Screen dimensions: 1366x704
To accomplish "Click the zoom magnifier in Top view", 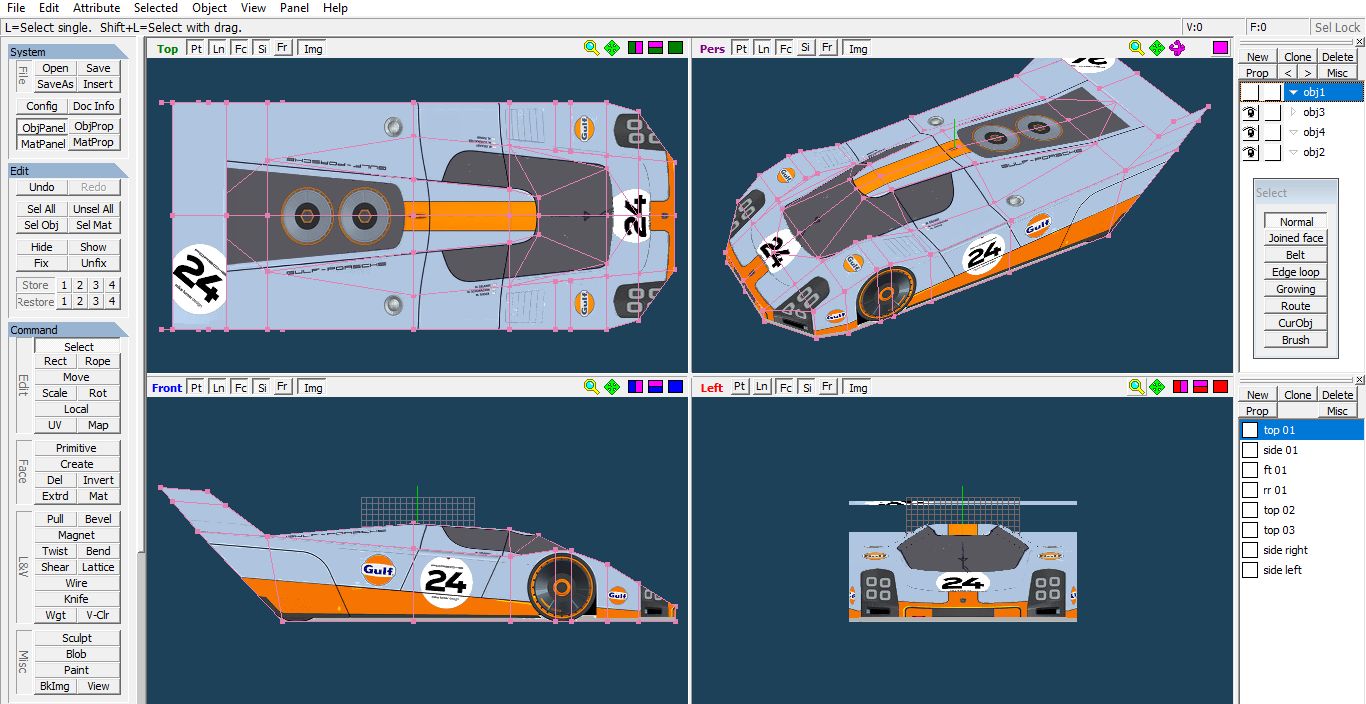I will click(591, 48).
